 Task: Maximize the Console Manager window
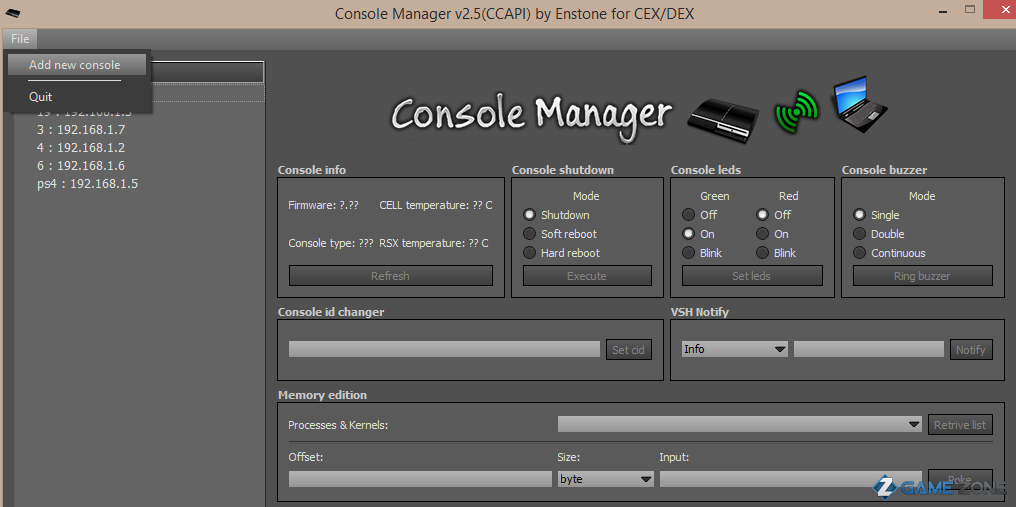point(970,9)
